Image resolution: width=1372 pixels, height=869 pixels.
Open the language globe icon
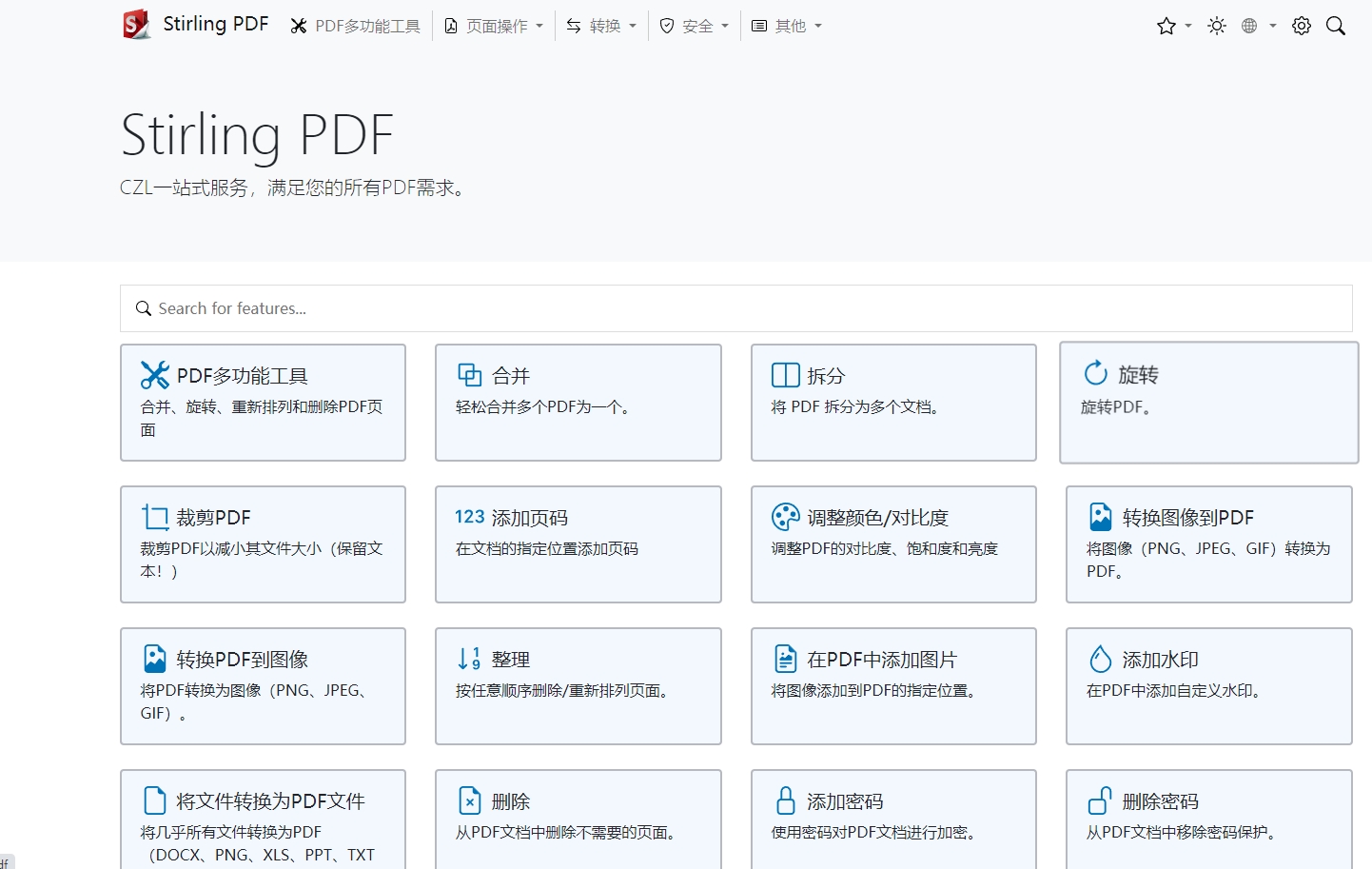coord(1249,26)
